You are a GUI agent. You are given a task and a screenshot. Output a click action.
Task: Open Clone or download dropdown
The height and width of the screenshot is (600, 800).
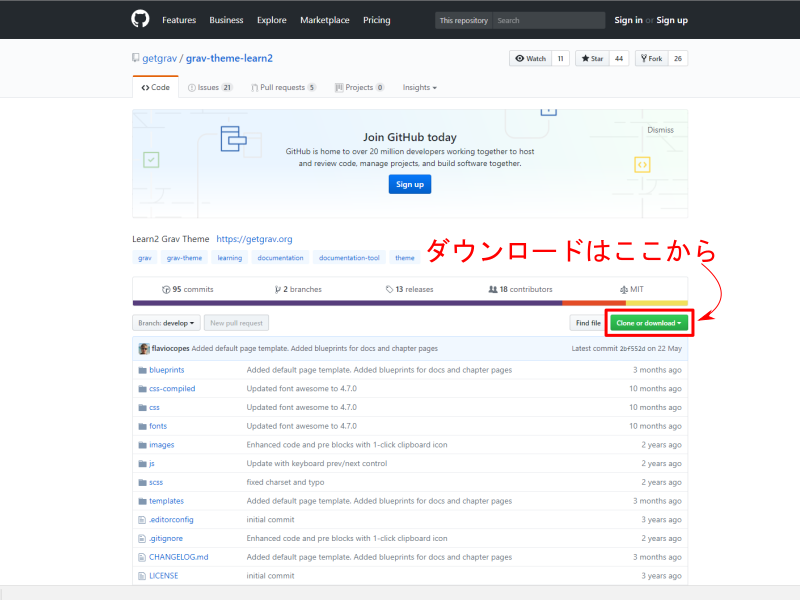[x=649, y=323]
